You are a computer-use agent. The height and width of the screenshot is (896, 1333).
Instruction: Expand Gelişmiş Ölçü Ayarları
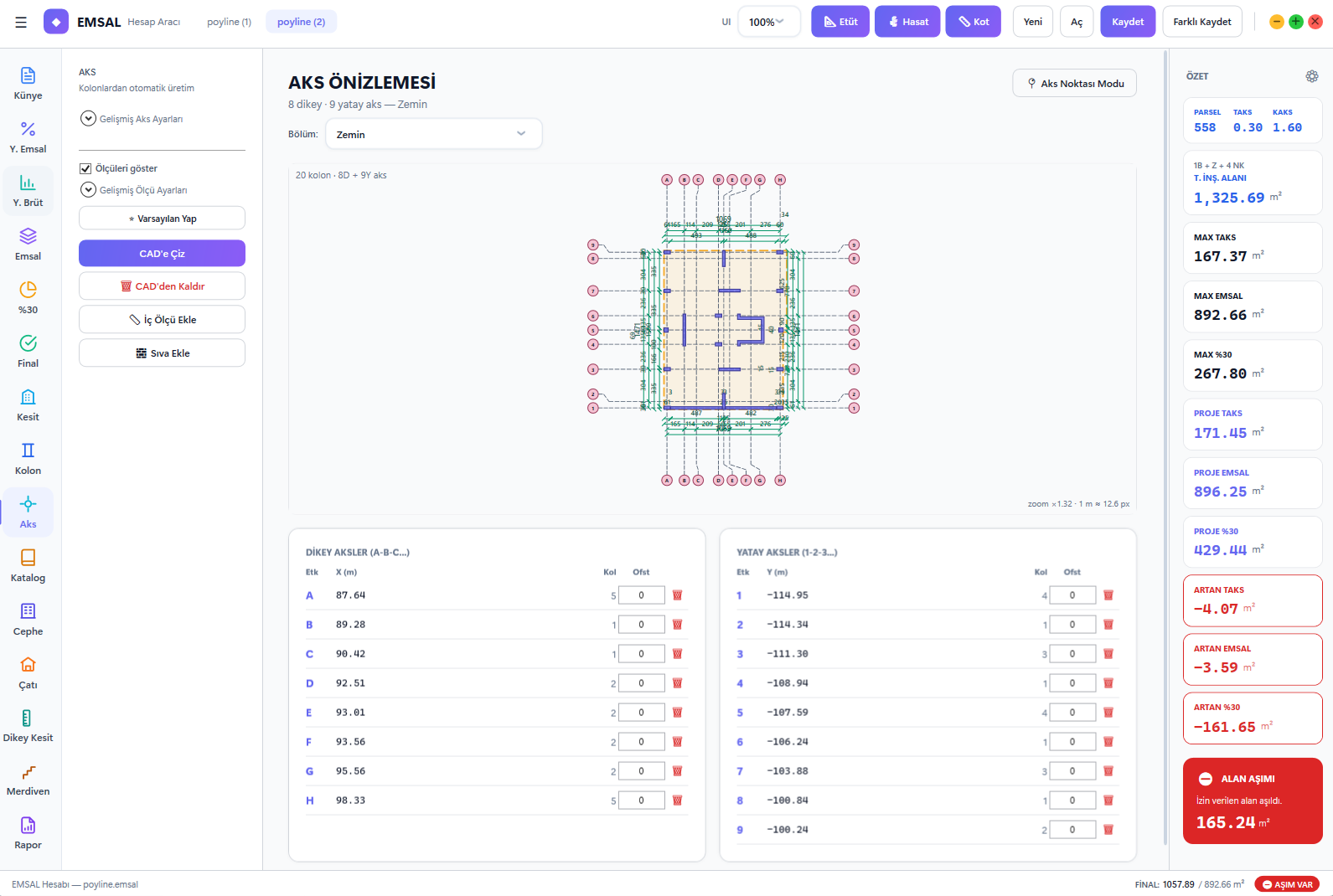pos(133,190)
